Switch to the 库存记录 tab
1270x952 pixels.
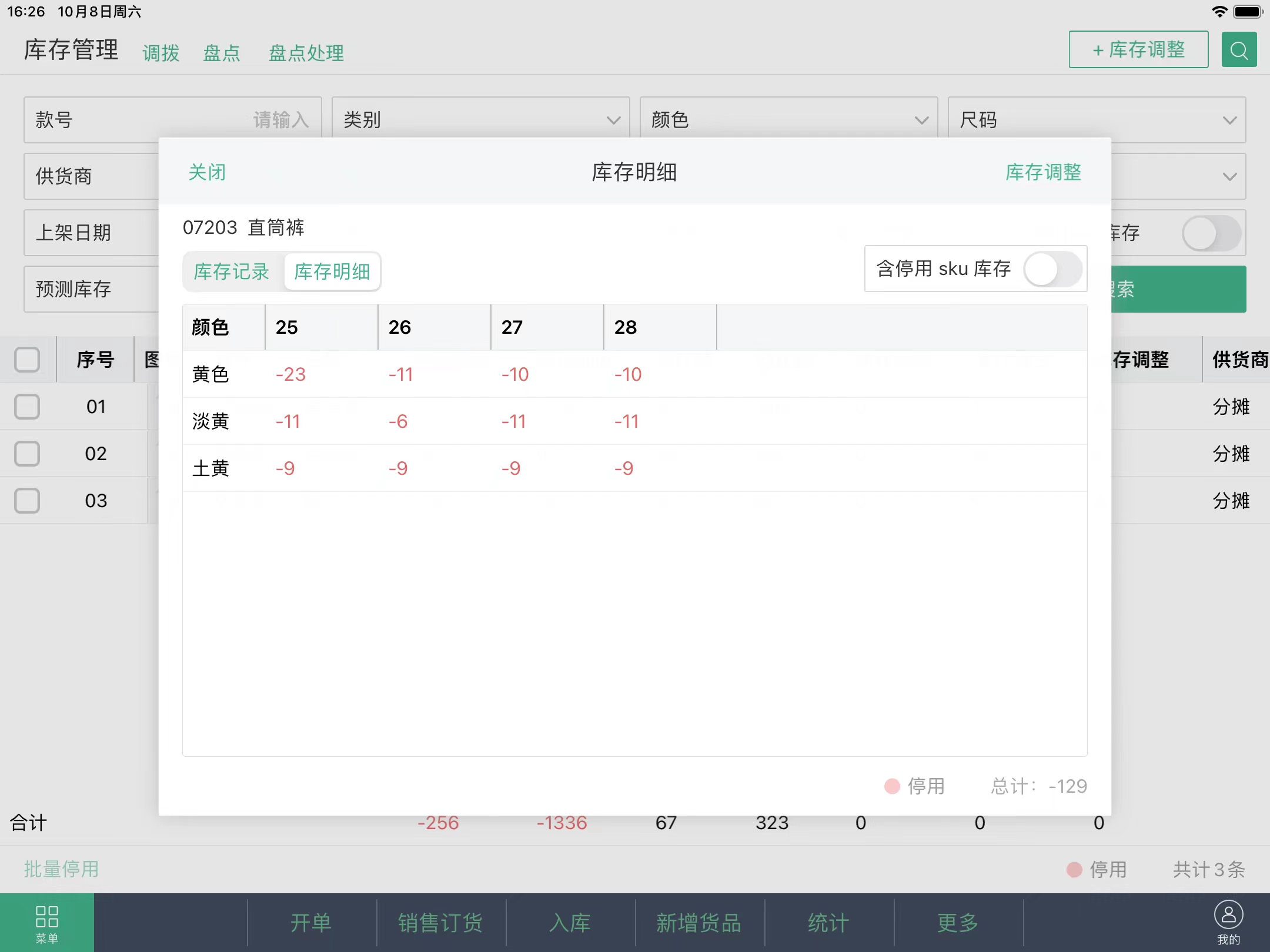click(x=232, y=271)
